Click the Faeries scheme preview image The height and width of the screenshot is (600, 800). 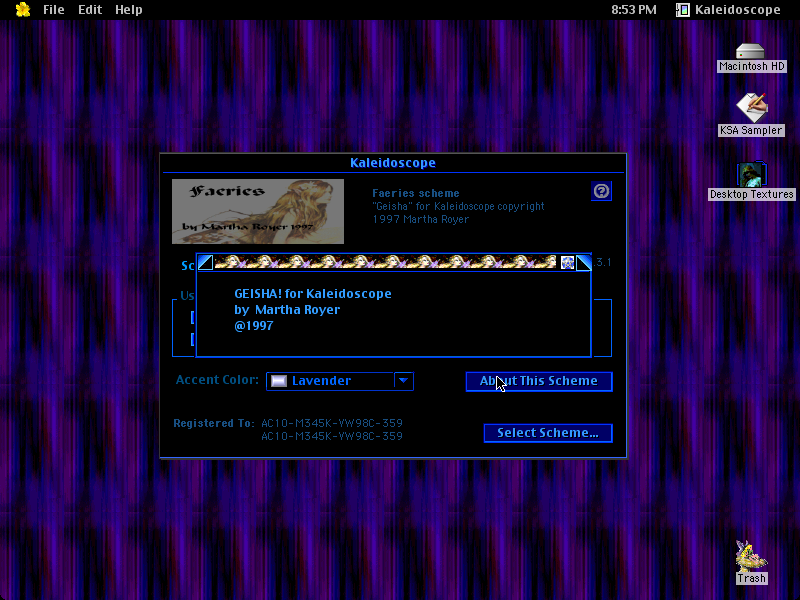pos(258,211)
